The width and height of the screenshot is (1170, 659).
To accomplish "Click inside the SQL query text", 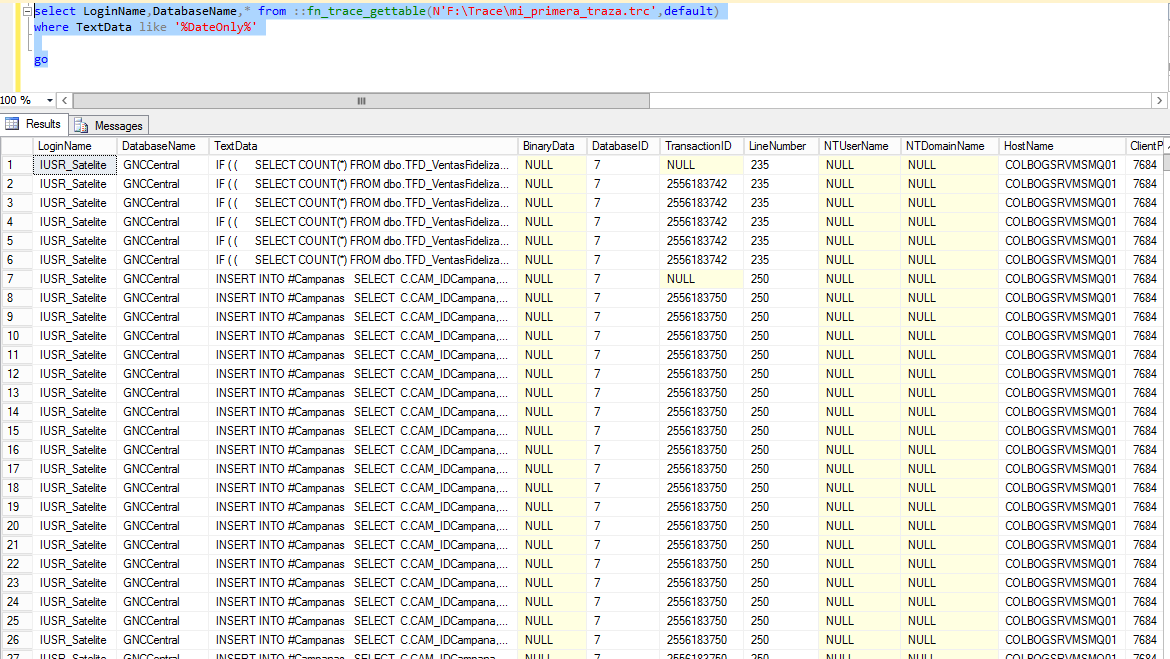I will tap(200, 11).
